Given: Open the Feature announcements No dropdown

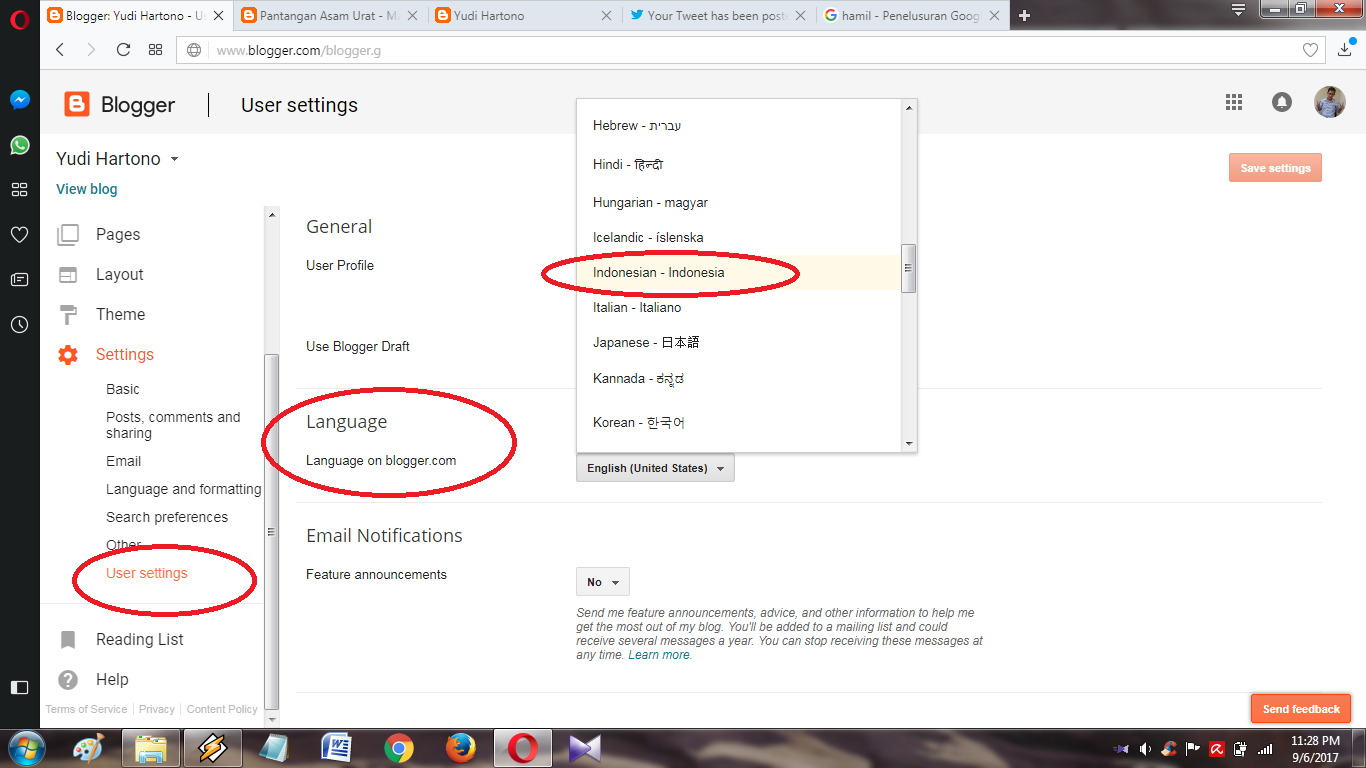Looking at the screenshot, I should tap(603, 582).
